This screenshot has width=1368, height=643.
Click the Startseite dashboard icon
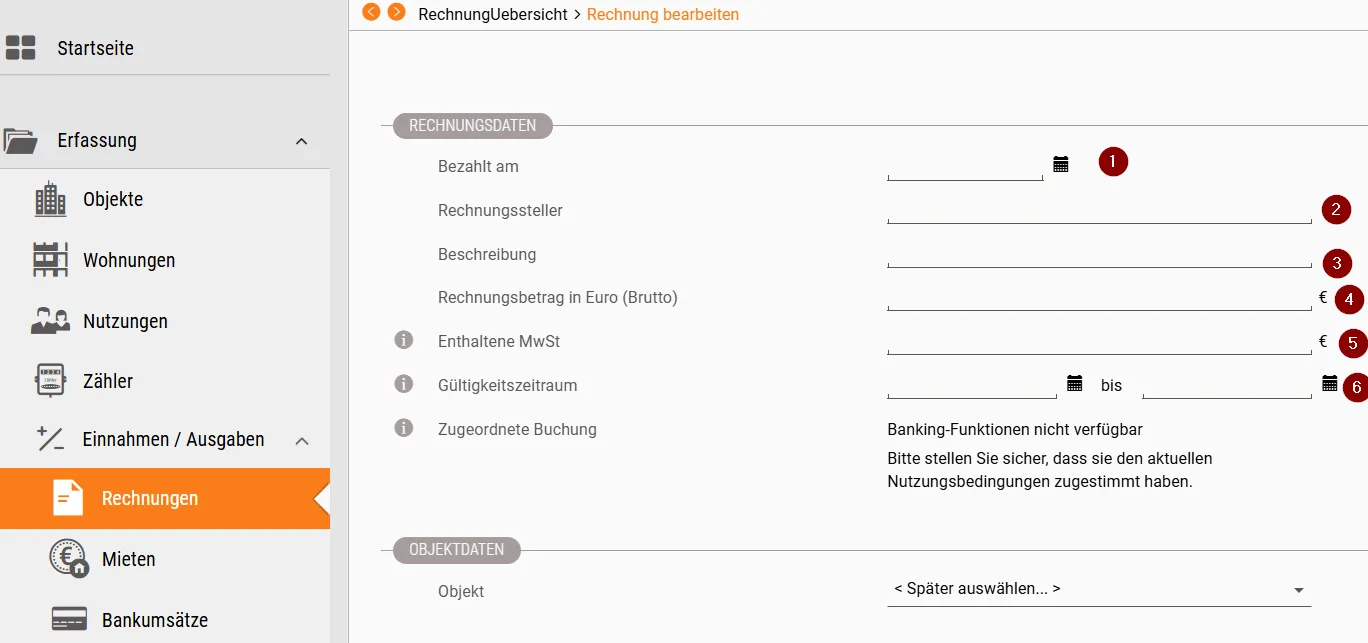click(21, 48)
